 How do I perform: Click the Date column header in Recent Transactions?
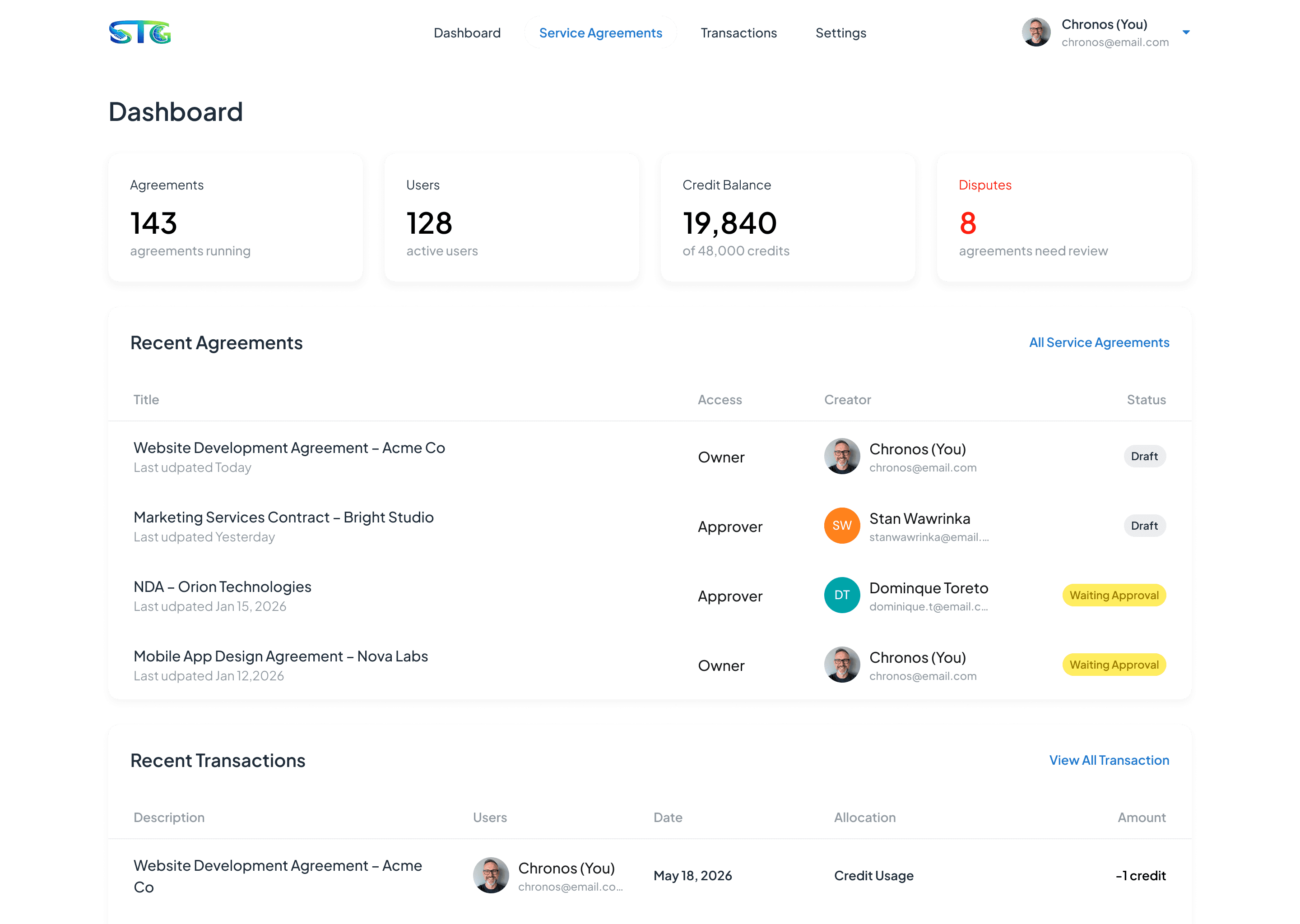[x=668, y=817]
